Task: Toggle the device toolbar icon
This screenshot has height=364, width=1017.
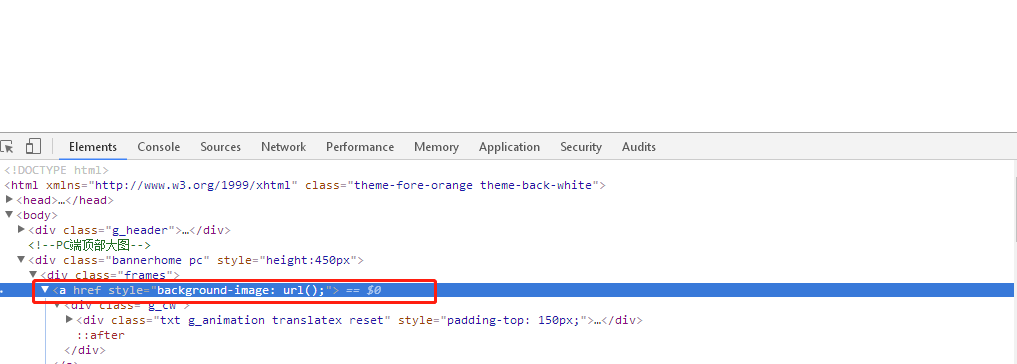Action: [33, 147]
